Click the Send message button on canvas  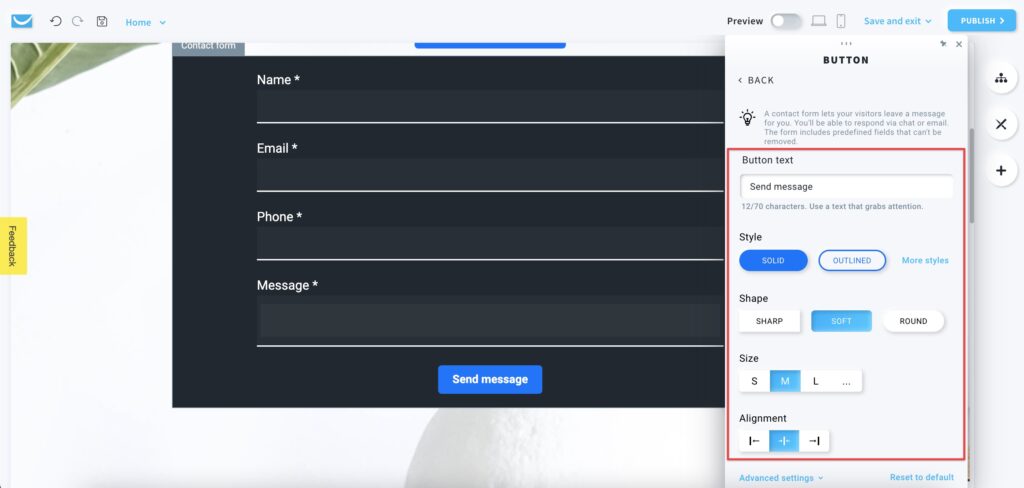[x=490, y=380]
